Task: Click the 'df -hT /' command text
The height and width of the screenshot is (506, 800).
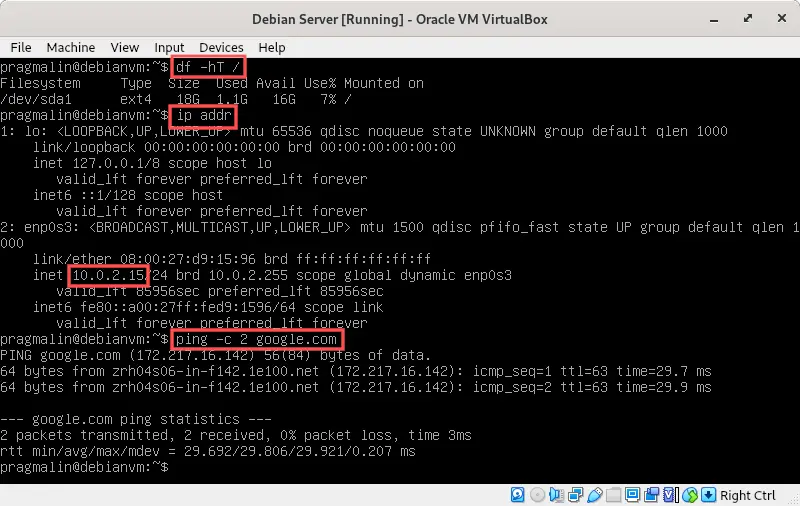Action: click(208, 67)
